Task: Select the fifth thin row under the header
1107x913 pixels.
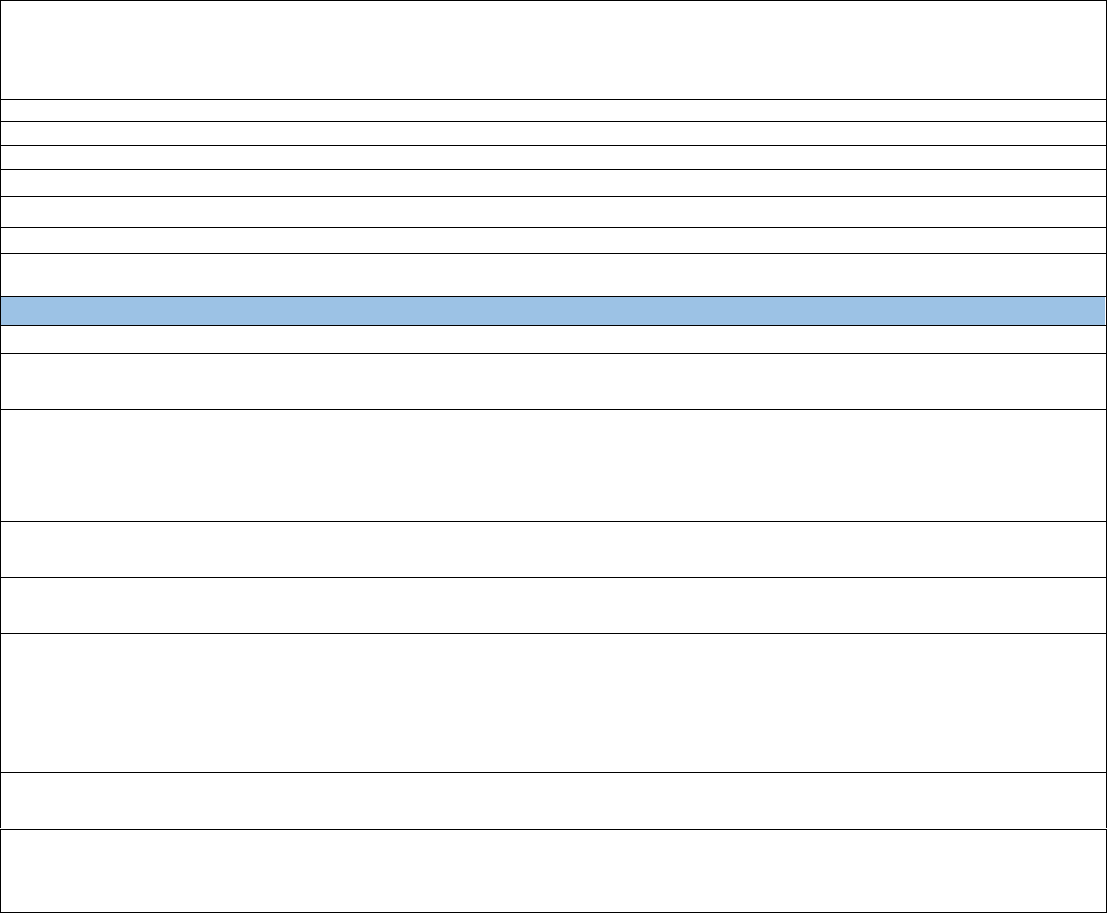Action: pyautogui.click(x=553, y=212)
